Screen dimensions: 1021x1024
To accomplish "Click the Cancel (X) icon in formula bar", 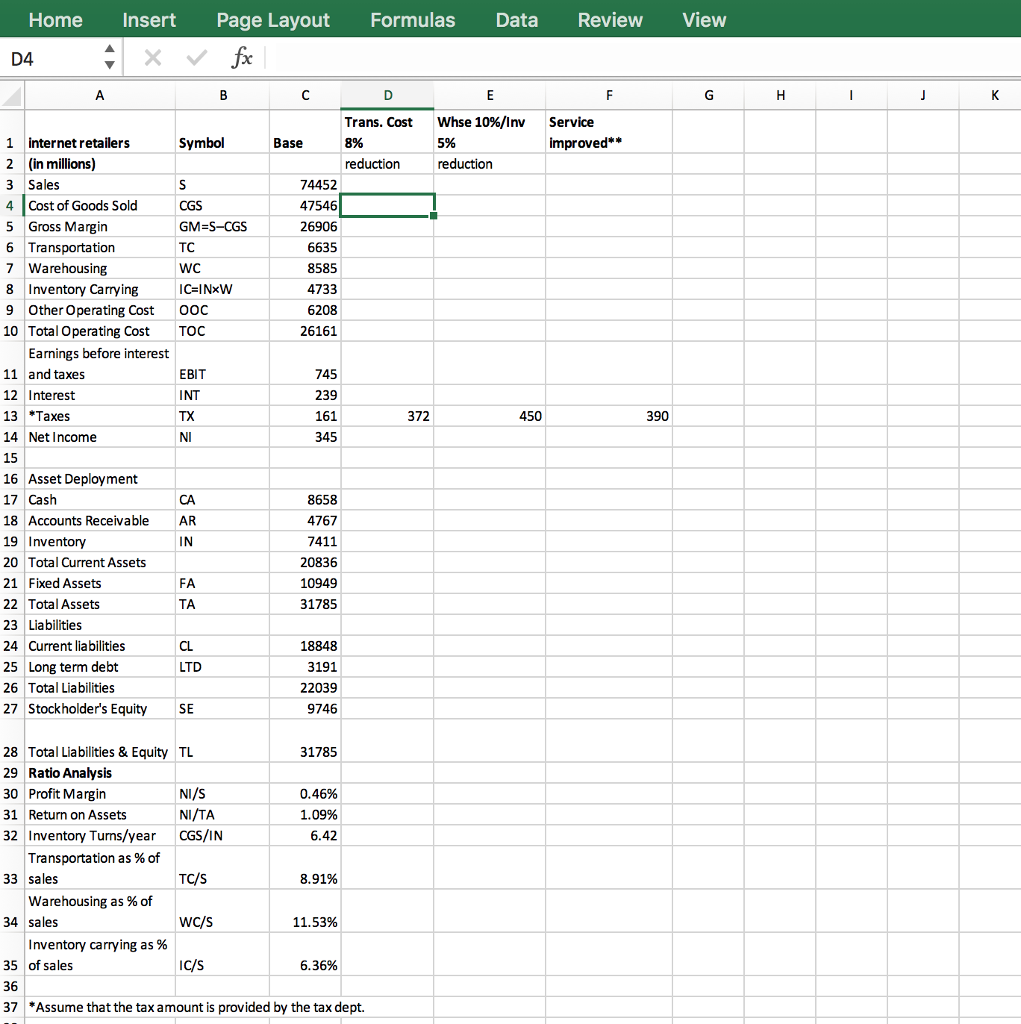I will 152,59.
